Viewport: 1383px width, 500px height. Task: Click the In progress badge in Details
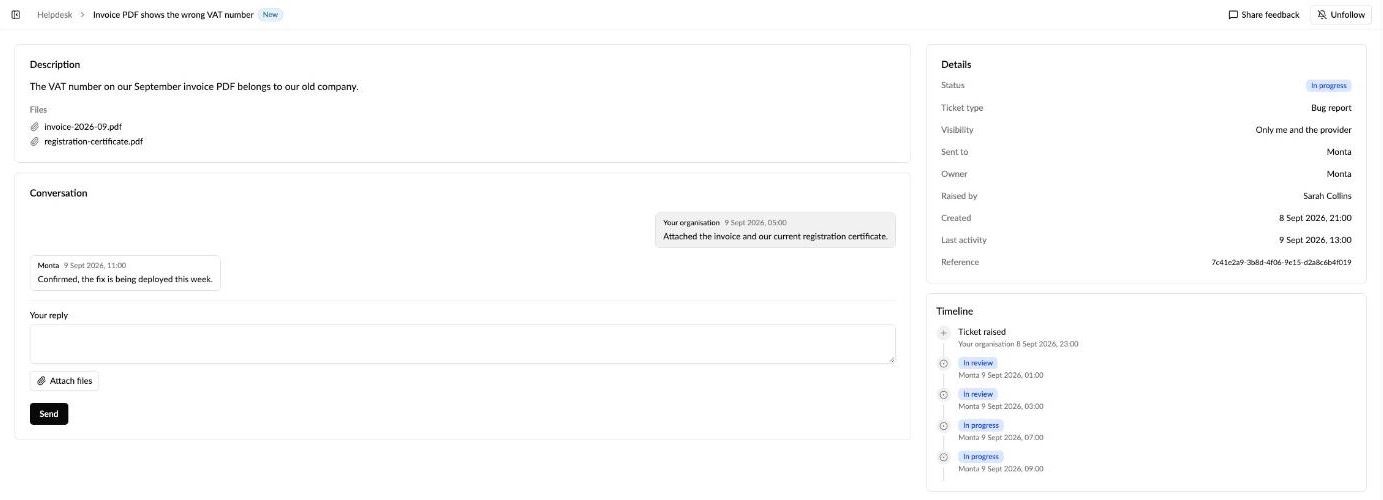coord(1329,86)
